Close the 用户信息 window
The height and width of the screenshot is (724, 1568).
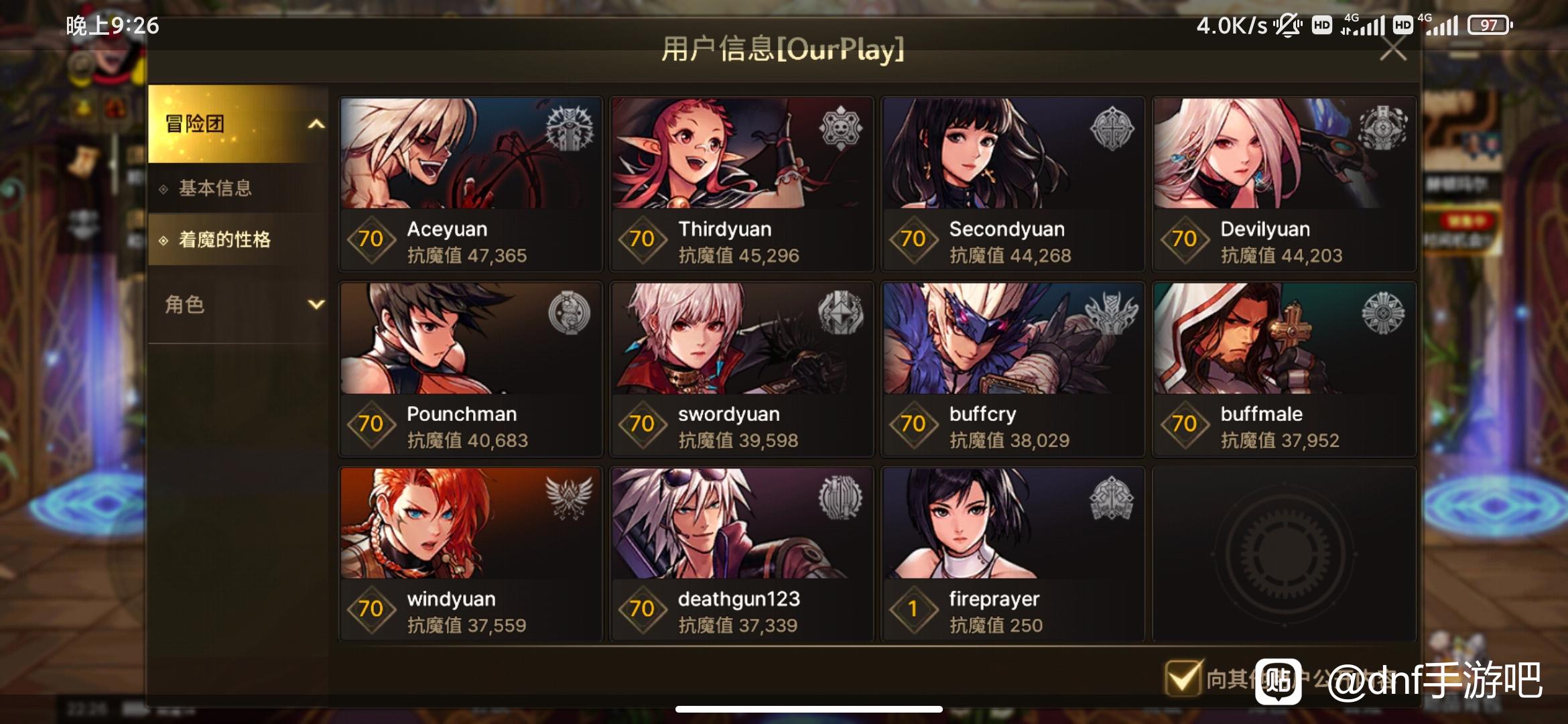pos(1393,48)
